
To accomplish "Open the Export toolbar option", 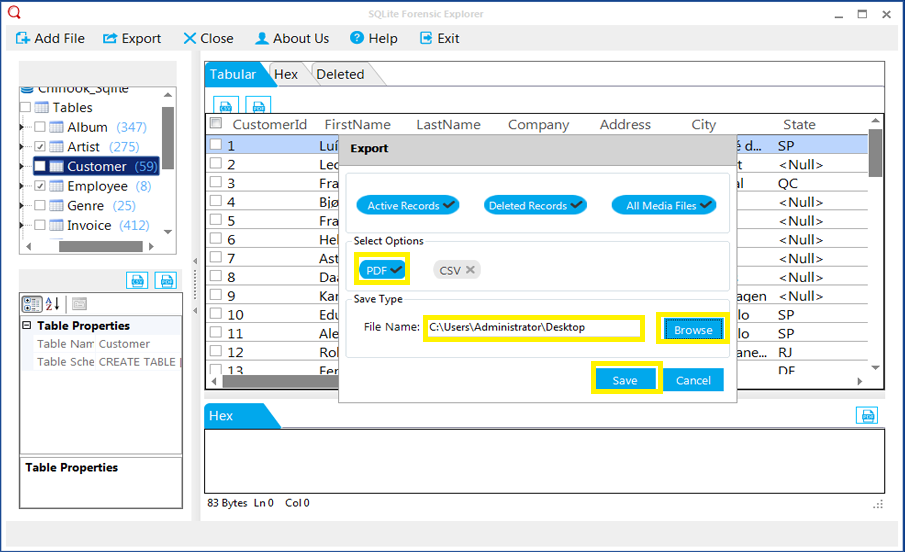I will (x=132, y=39).
